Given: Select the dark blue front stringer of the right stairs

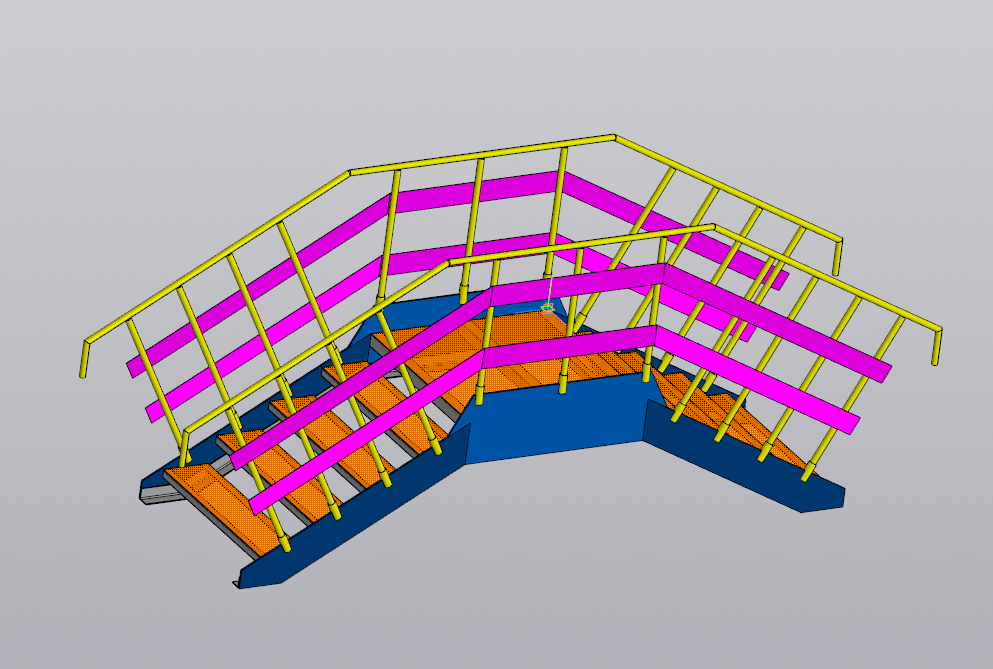Looking at the screenshot, I should tap(744, 457).
